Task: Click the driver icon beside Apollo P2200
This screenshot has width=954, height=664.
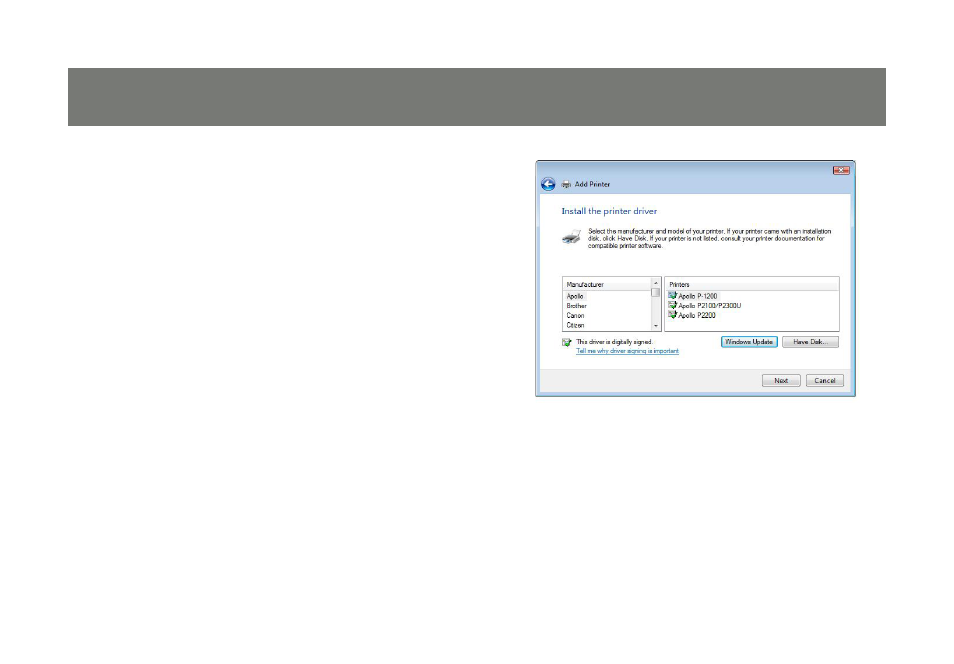Action: [x=672, y=315]
